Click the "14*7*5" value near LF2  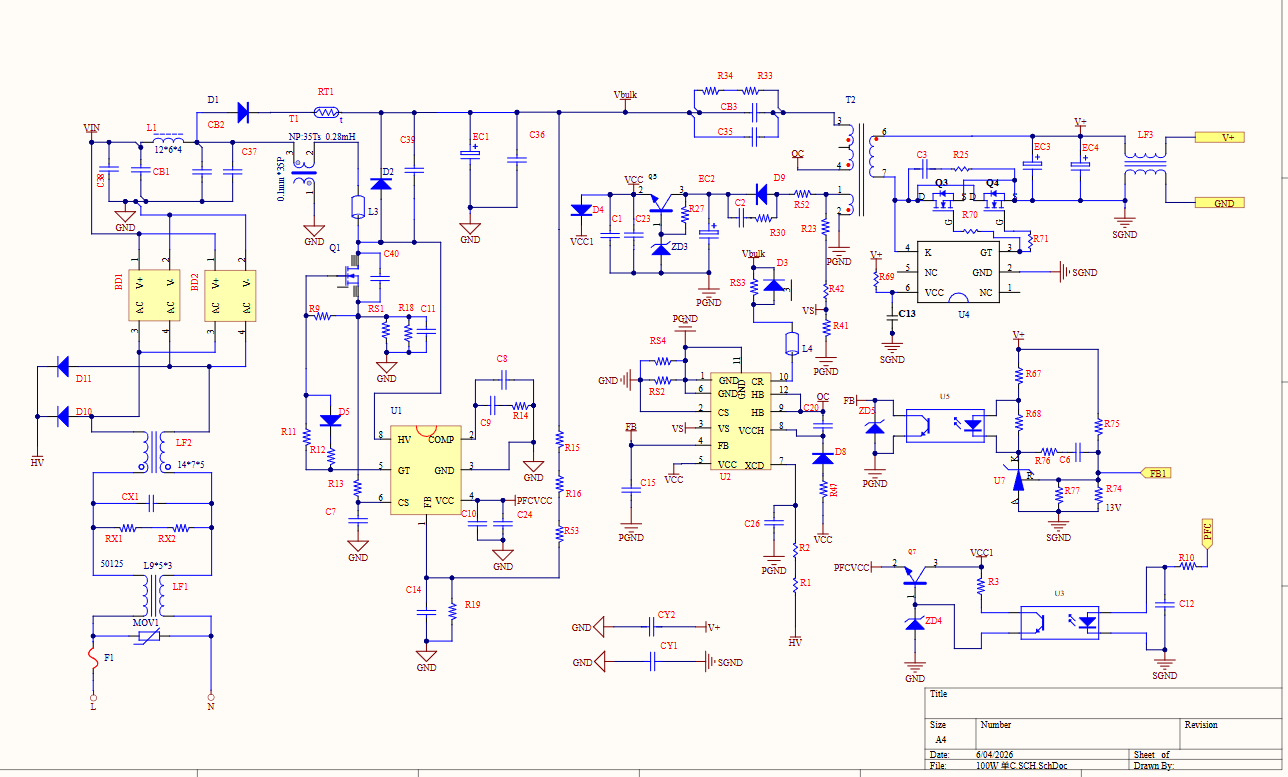[x=191, y=465]
